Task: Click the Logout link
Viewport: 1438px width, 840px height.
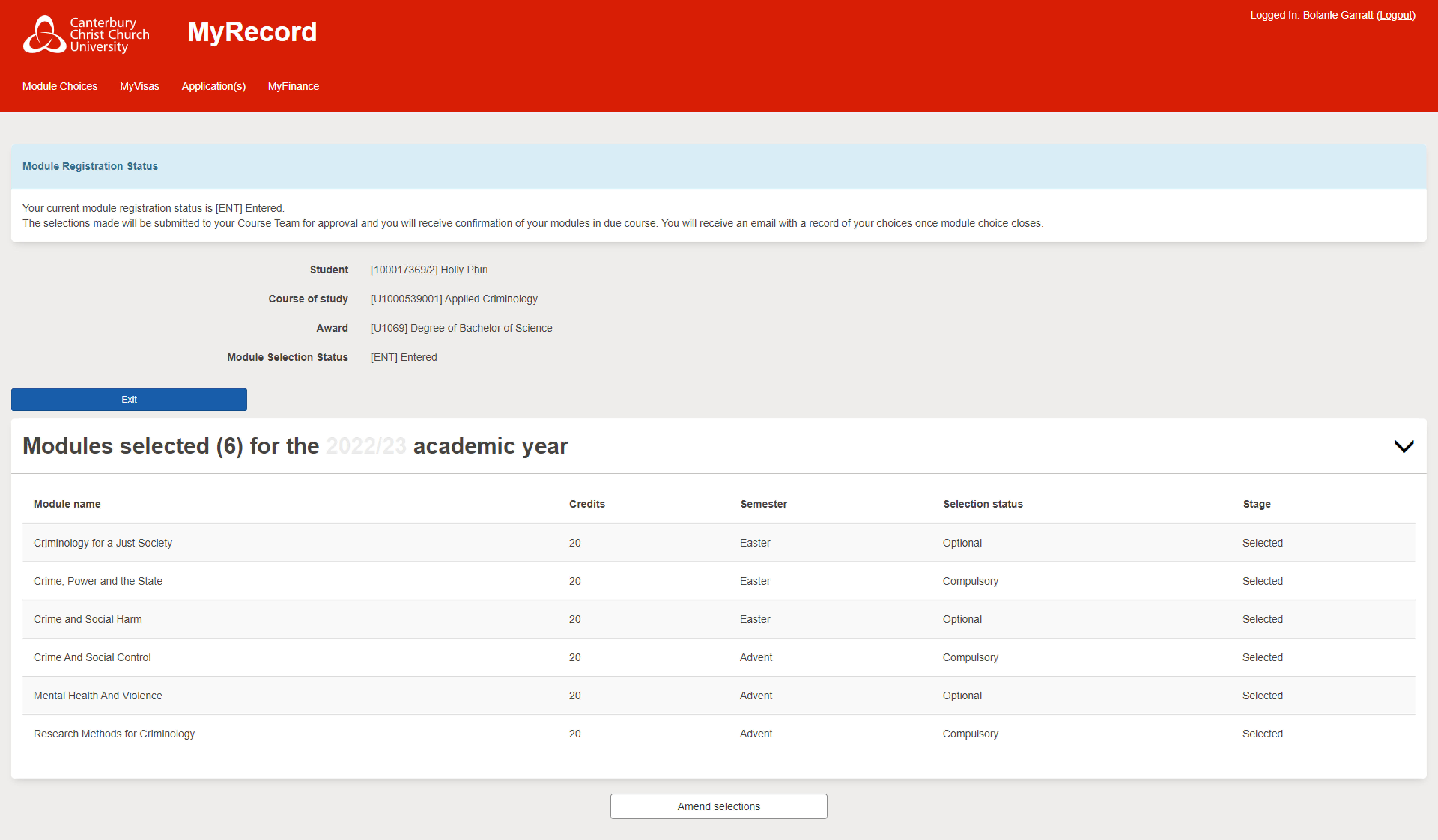Action: [1396, 15]
